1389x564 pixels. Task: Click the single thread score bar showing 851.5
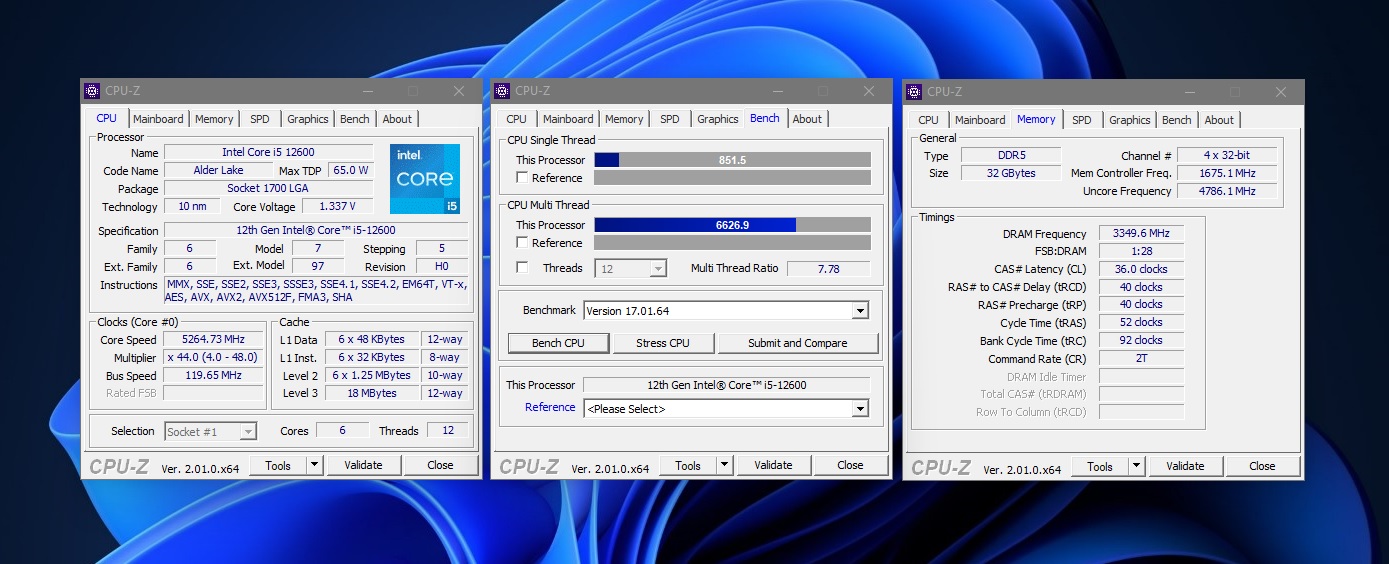(732, 160)
